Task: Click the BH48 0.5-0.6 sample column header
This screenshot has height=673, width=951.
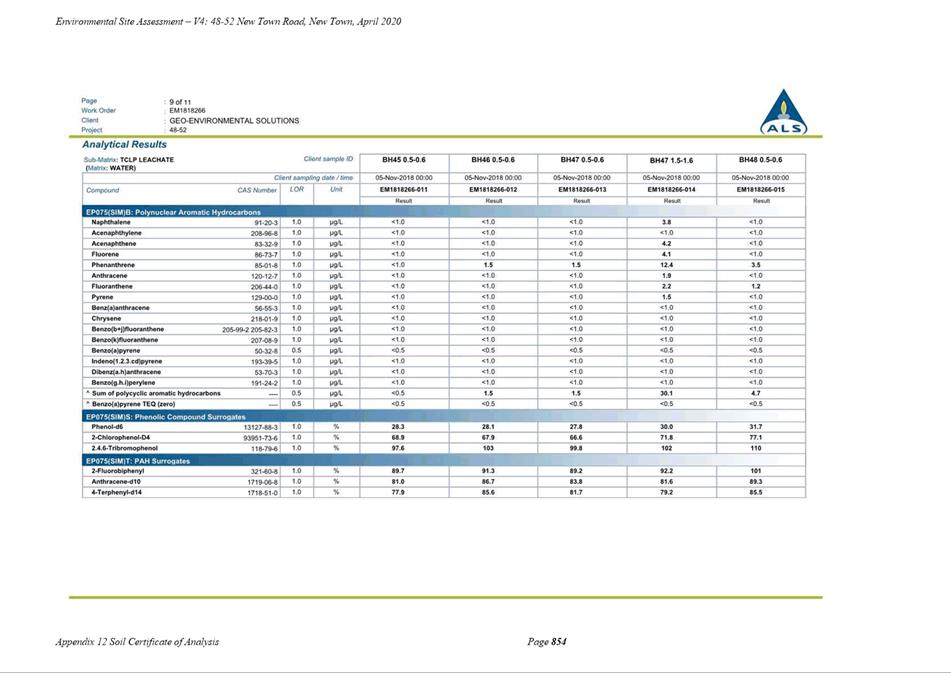Action: point(760,160)
